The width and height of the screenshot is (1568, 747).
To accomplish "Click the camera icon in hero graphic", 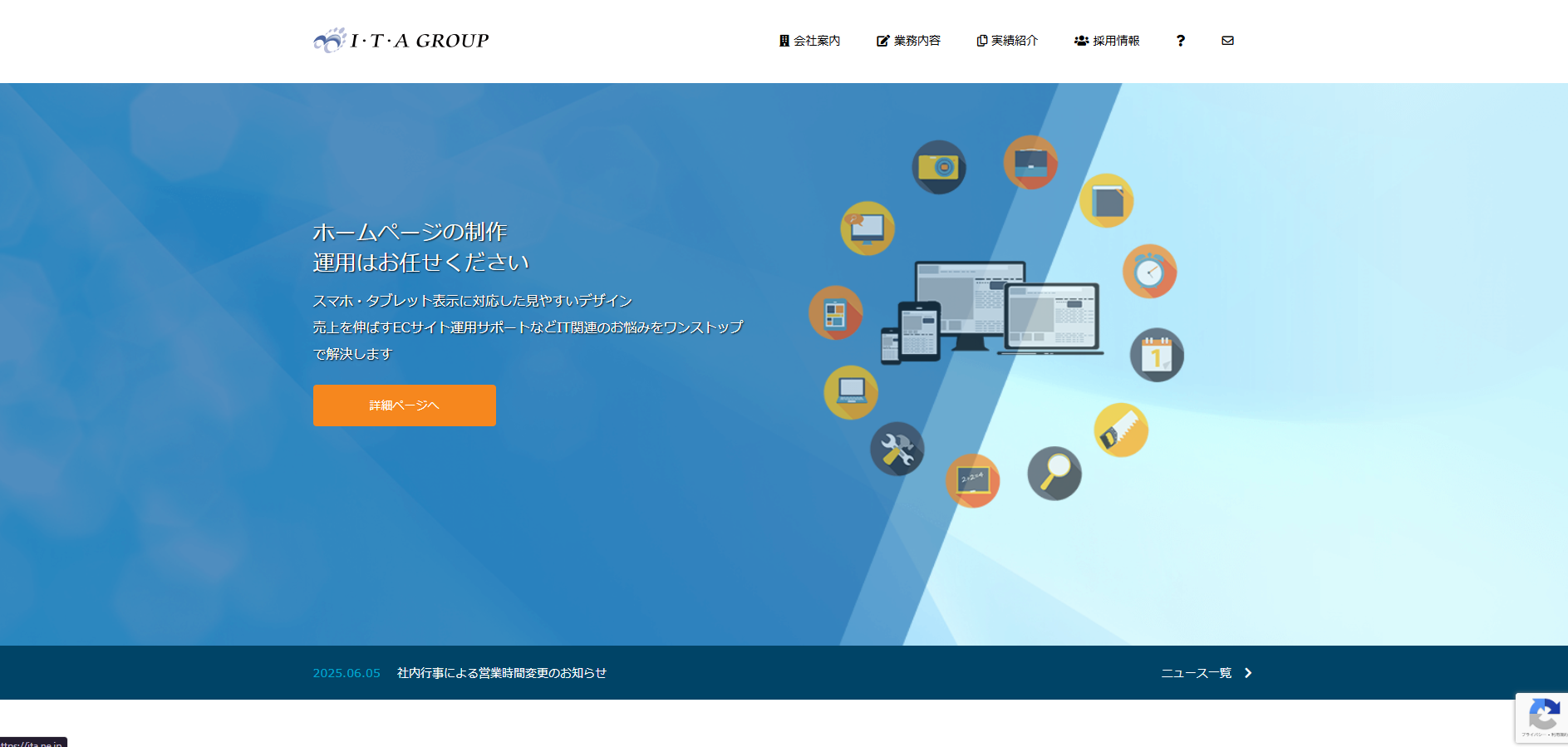I will tap(939, 167).
